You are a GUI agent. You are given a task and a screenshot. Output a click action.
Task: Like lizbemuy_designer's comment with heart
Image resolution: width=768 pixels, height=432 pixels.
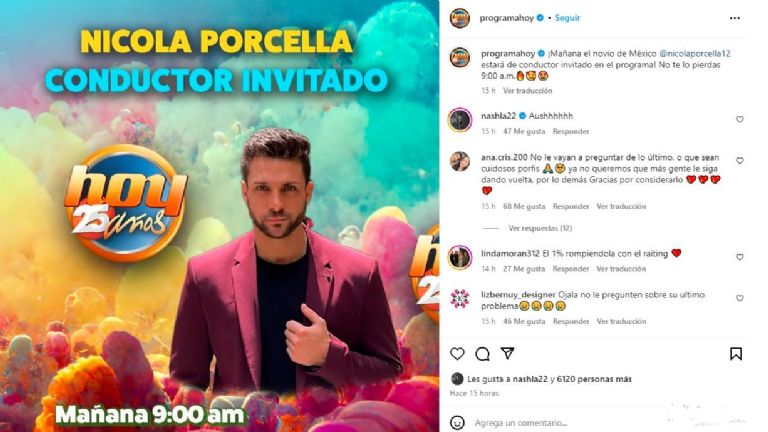pyautogui.click(x=740, y=298)
